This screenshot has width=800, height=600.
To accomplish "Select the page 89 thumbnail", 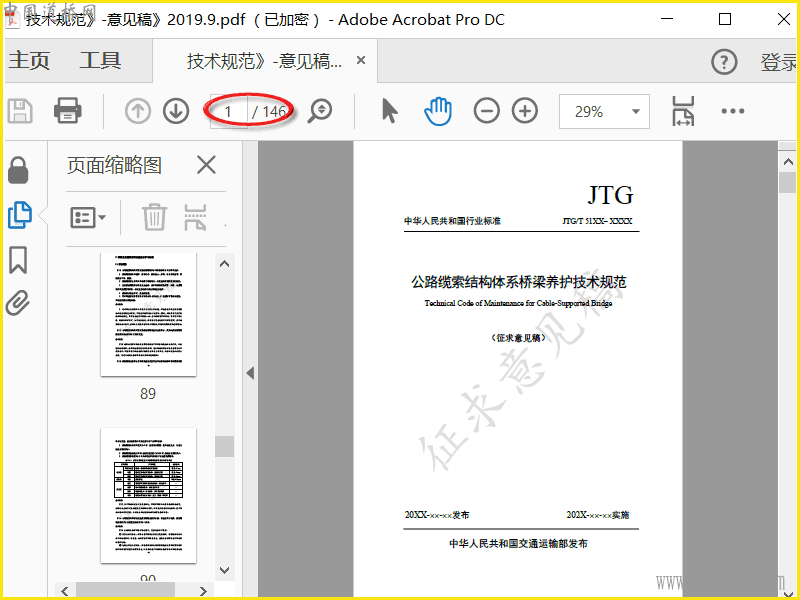I will click(148, 314).
